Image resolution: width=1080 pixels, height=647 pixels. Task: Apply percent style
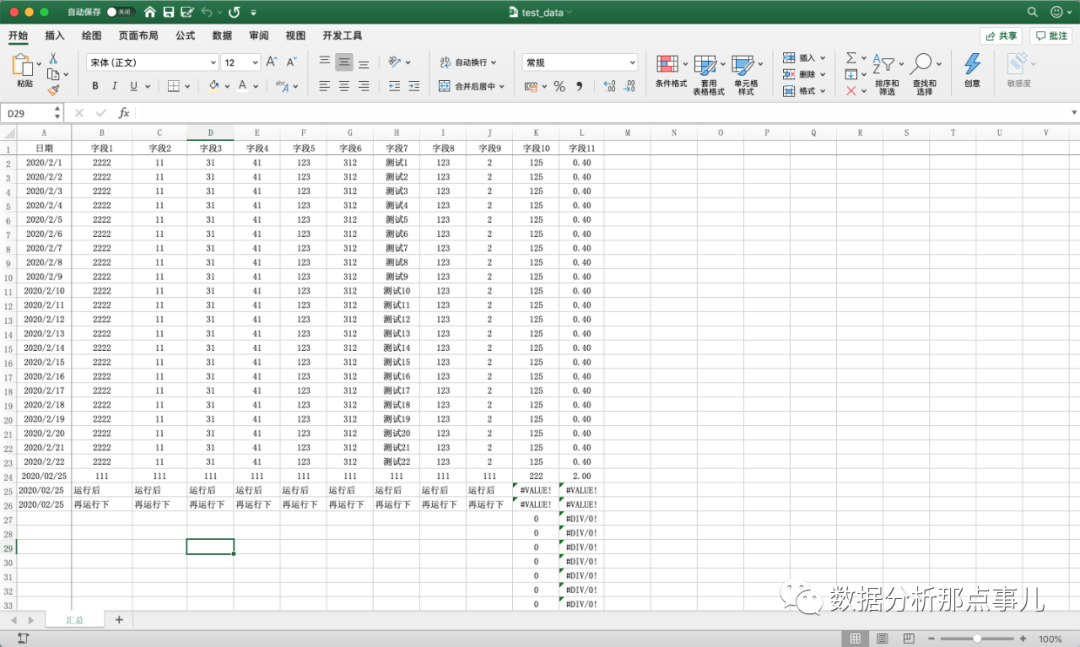(559, 86)
